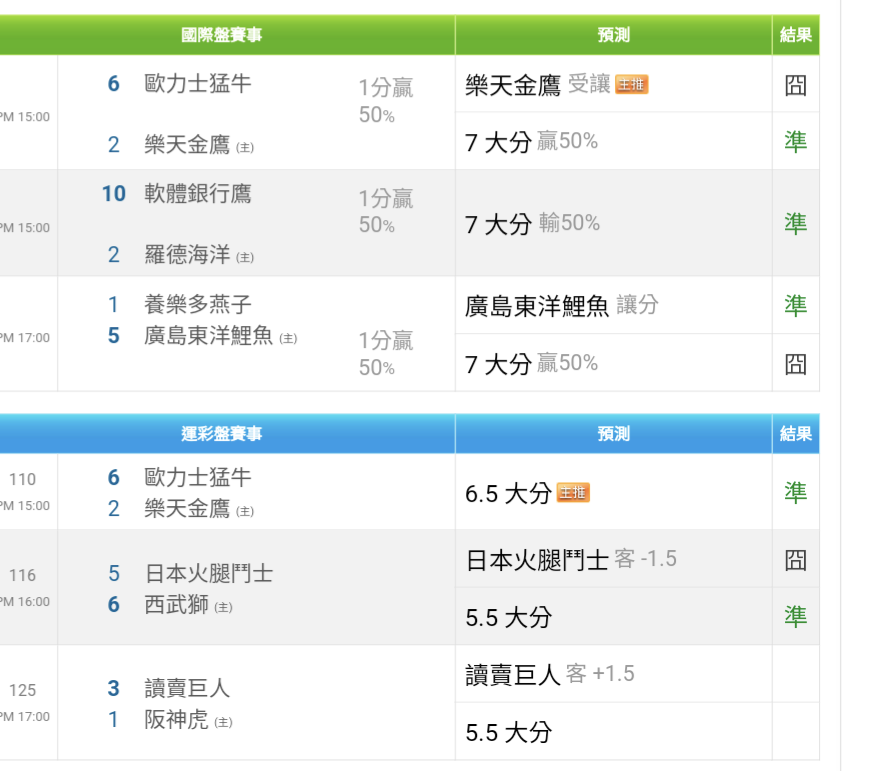872x771 pixels.
Task: Click score 5 for 廣島東洋鯉魚
Action: [113, 335]
